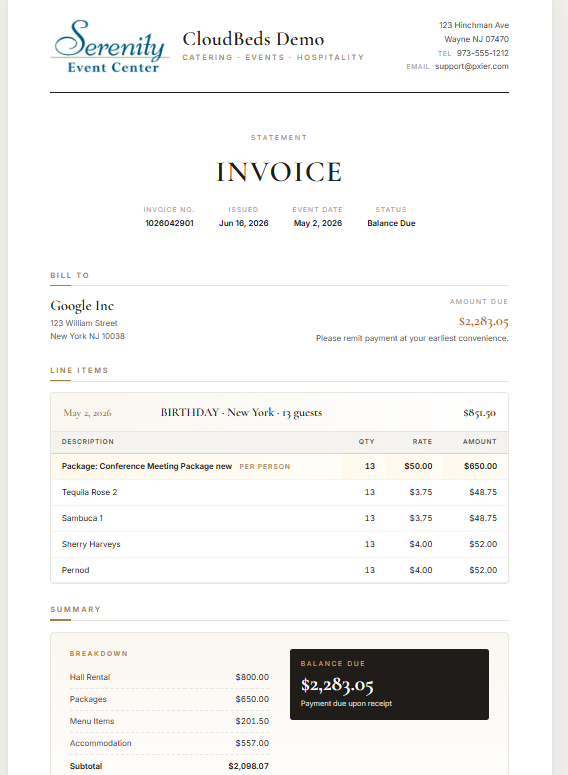Image resolution: width=568 pixels, height=775 pixels.
Task: Click the Sherry Harveys item
Action: pyautogui.click(x=91, y=544)
